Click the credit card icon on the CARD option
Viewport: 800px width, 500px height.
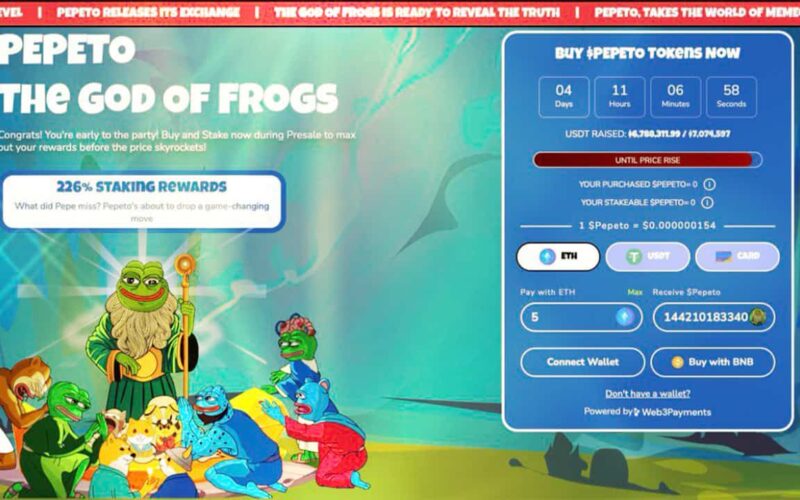click(723, 256)
